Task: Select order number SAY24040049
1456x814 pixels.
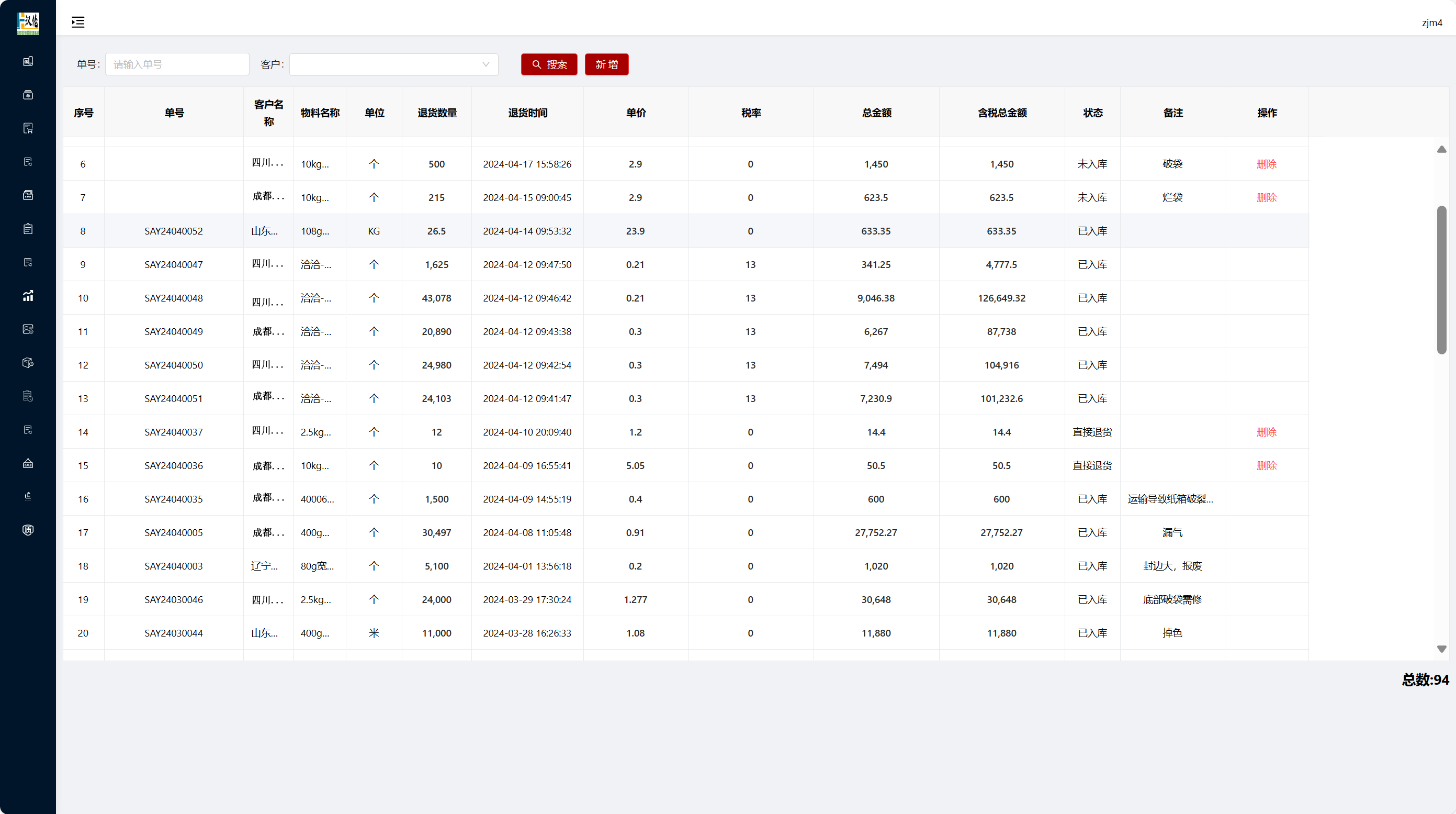Action: click(174, 331)
